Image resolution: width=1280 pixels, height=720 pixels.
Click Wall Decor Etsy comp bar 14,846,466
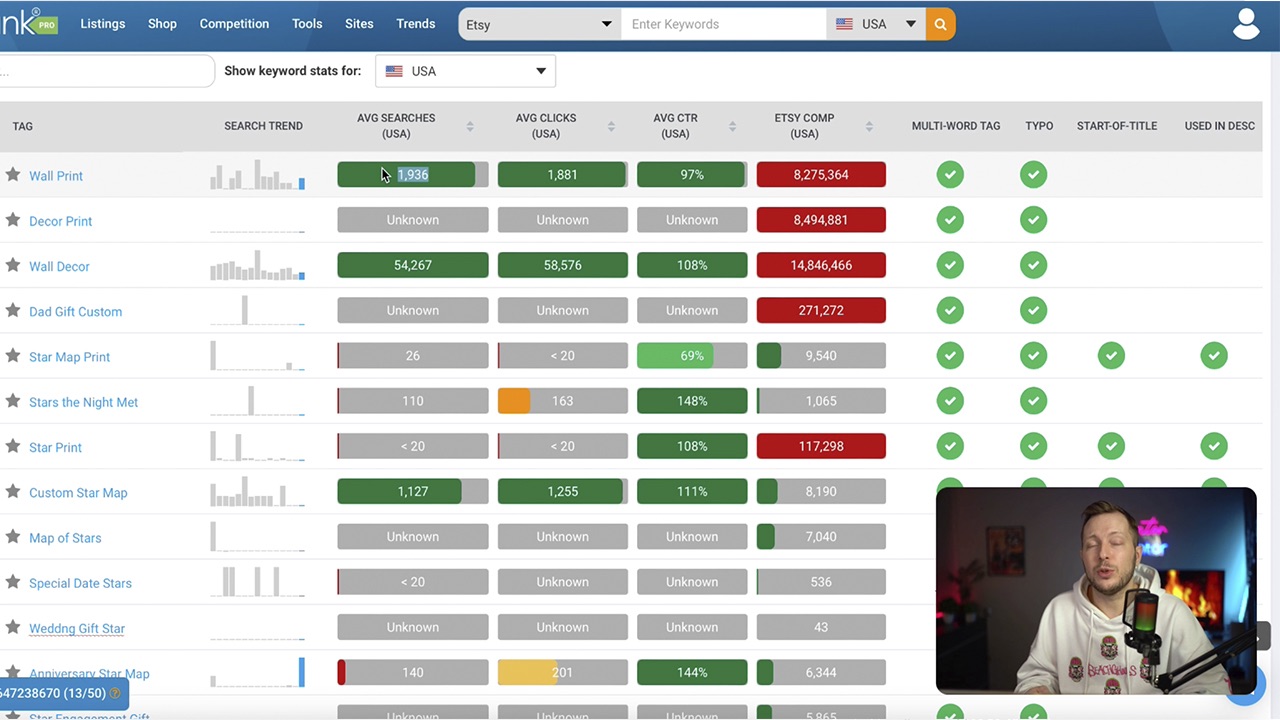tap(821, 265)
